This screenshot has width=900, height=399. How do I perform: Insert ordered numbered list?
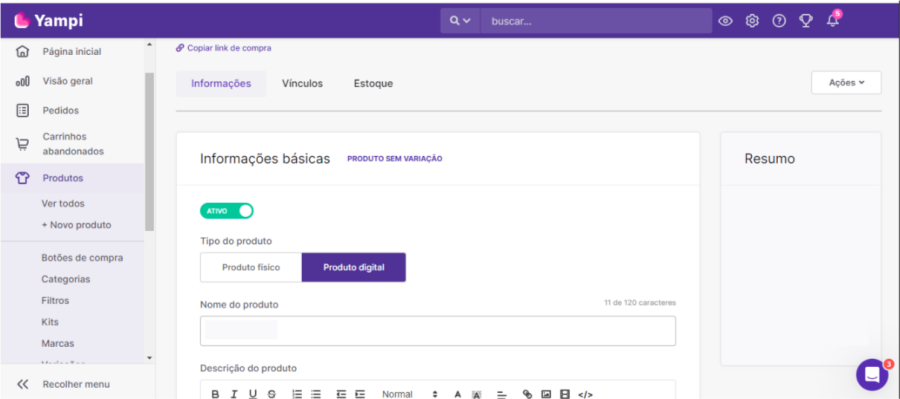coord(297,394)
